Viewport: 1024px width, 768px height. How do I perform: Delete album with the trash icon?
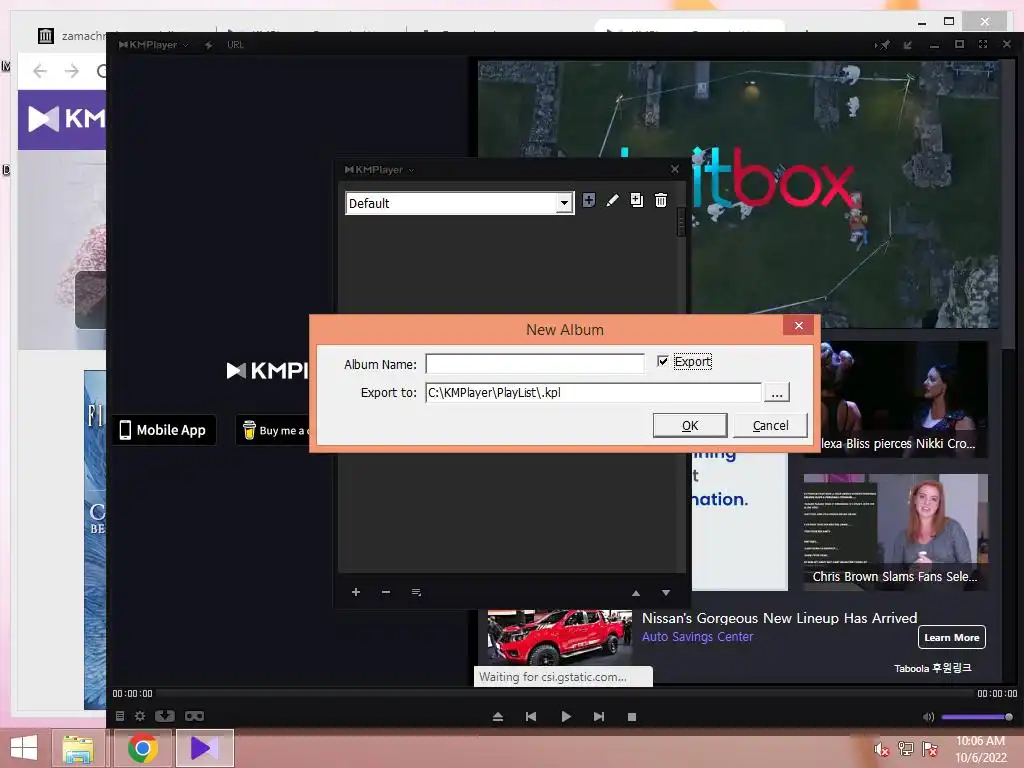[661, 200]
